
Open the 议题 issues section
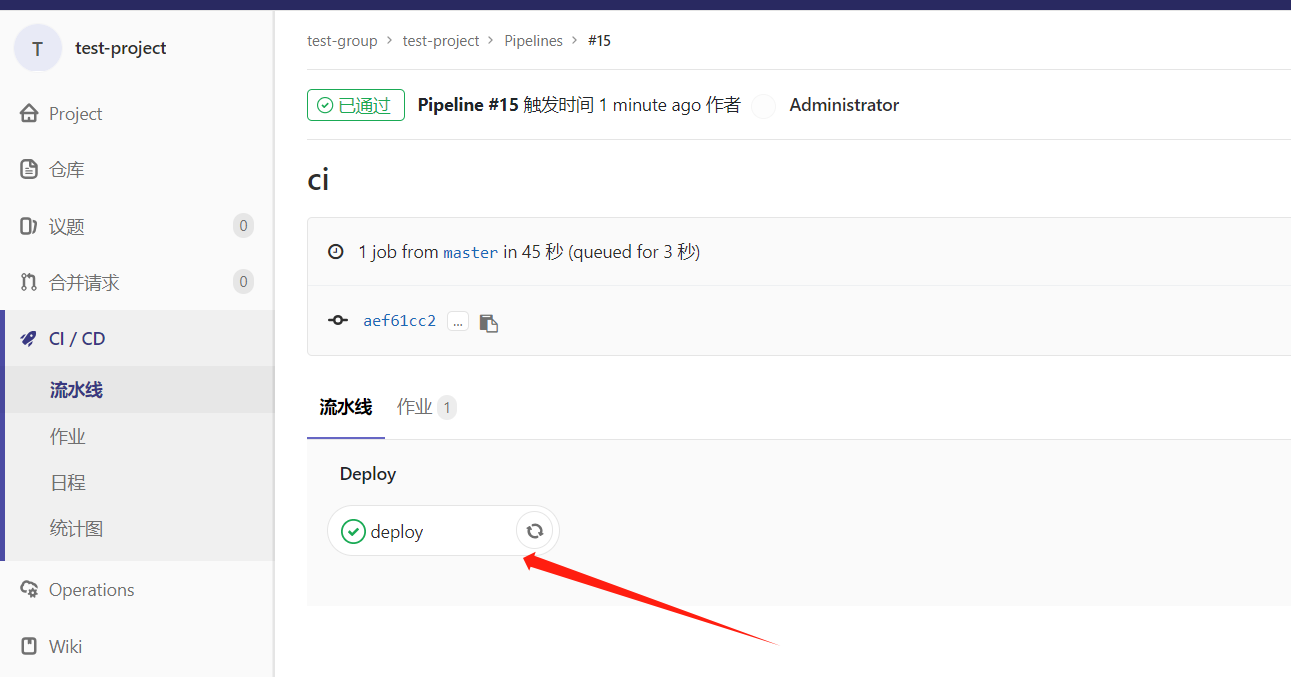pyautogui.click(x=29, y=225)
